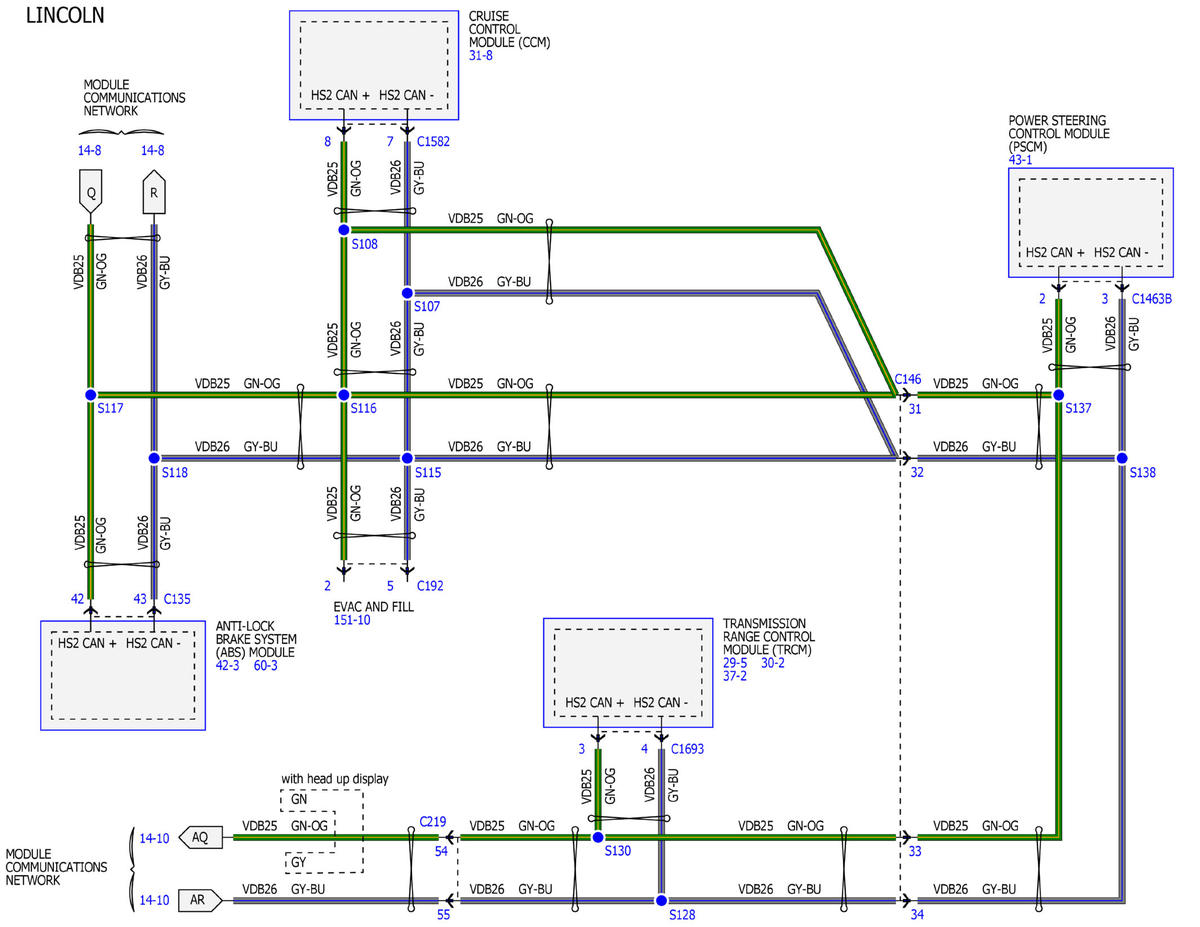
Task: Select connector label C192
Action: pyautogui.click(x=430, y=586)
